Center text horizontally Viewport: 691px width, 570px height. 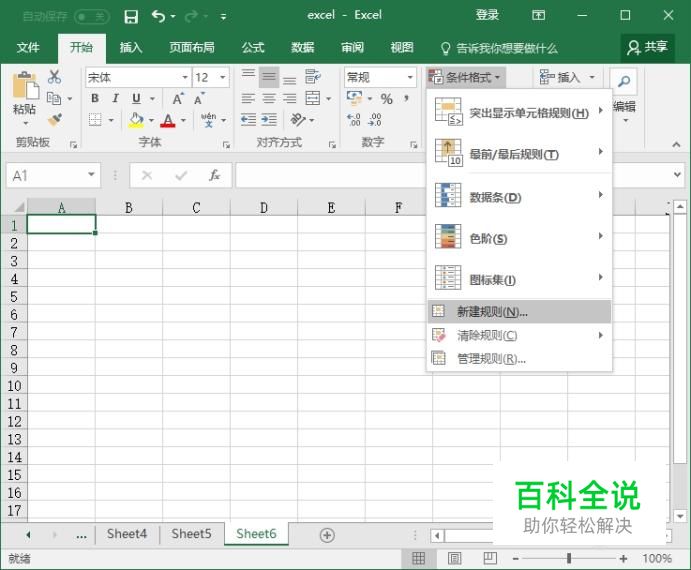(269, 98)
